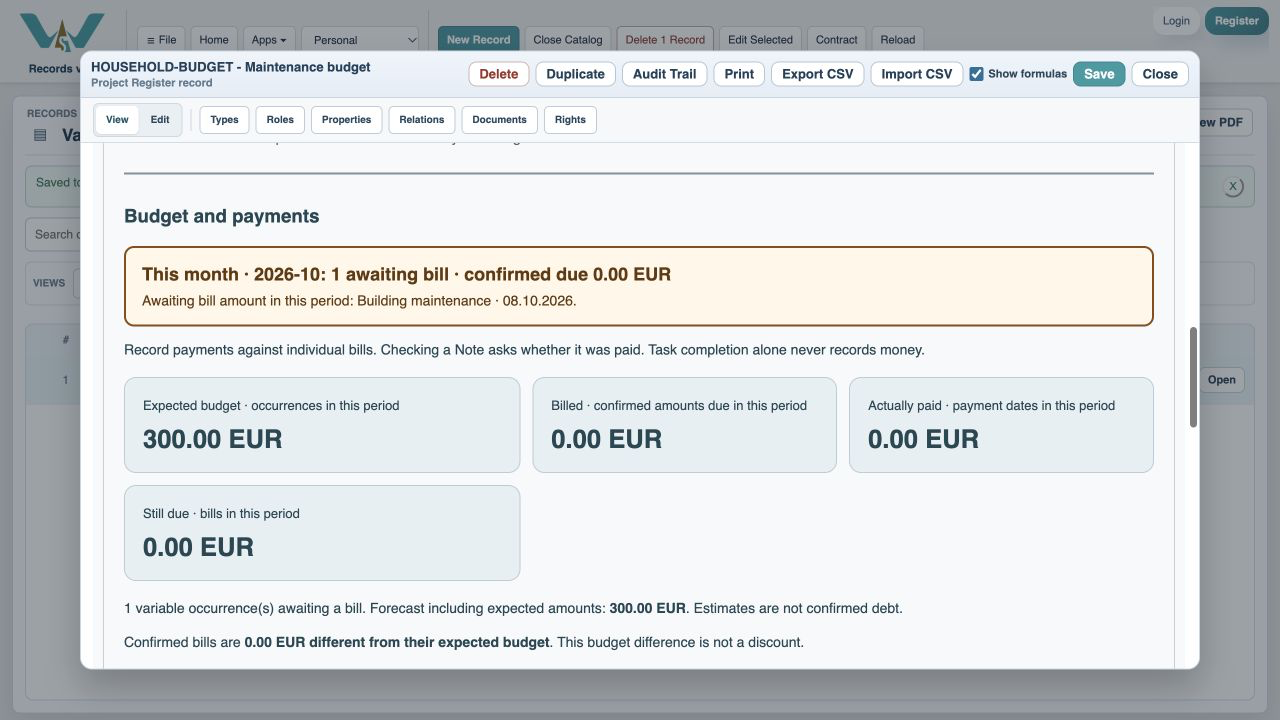Viewport: 1280px width, 720px height.
Task: Duplicate the Maintenance budget record
Action: [576, 74]
